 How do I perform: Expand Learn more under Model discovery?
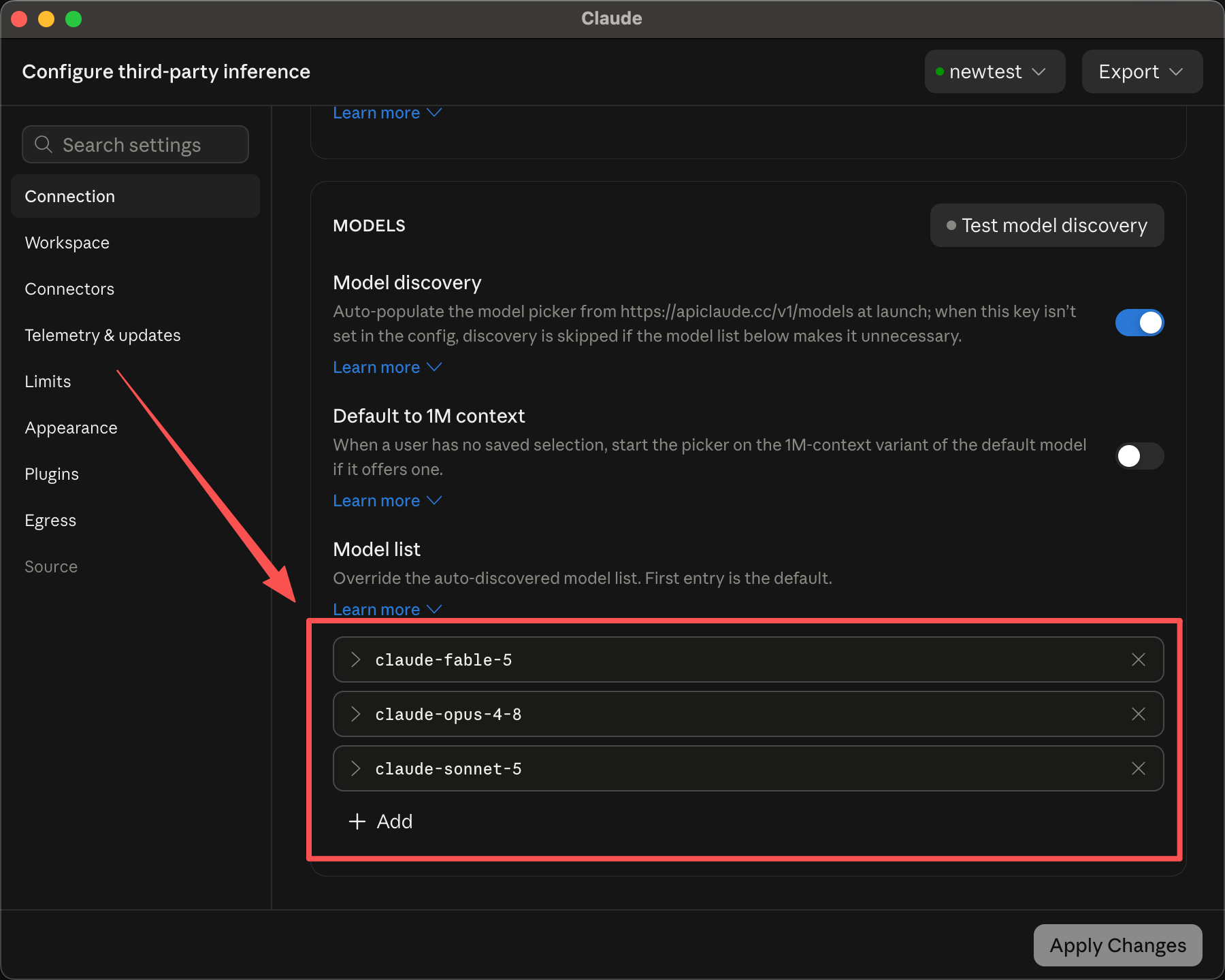click(387, 367)
